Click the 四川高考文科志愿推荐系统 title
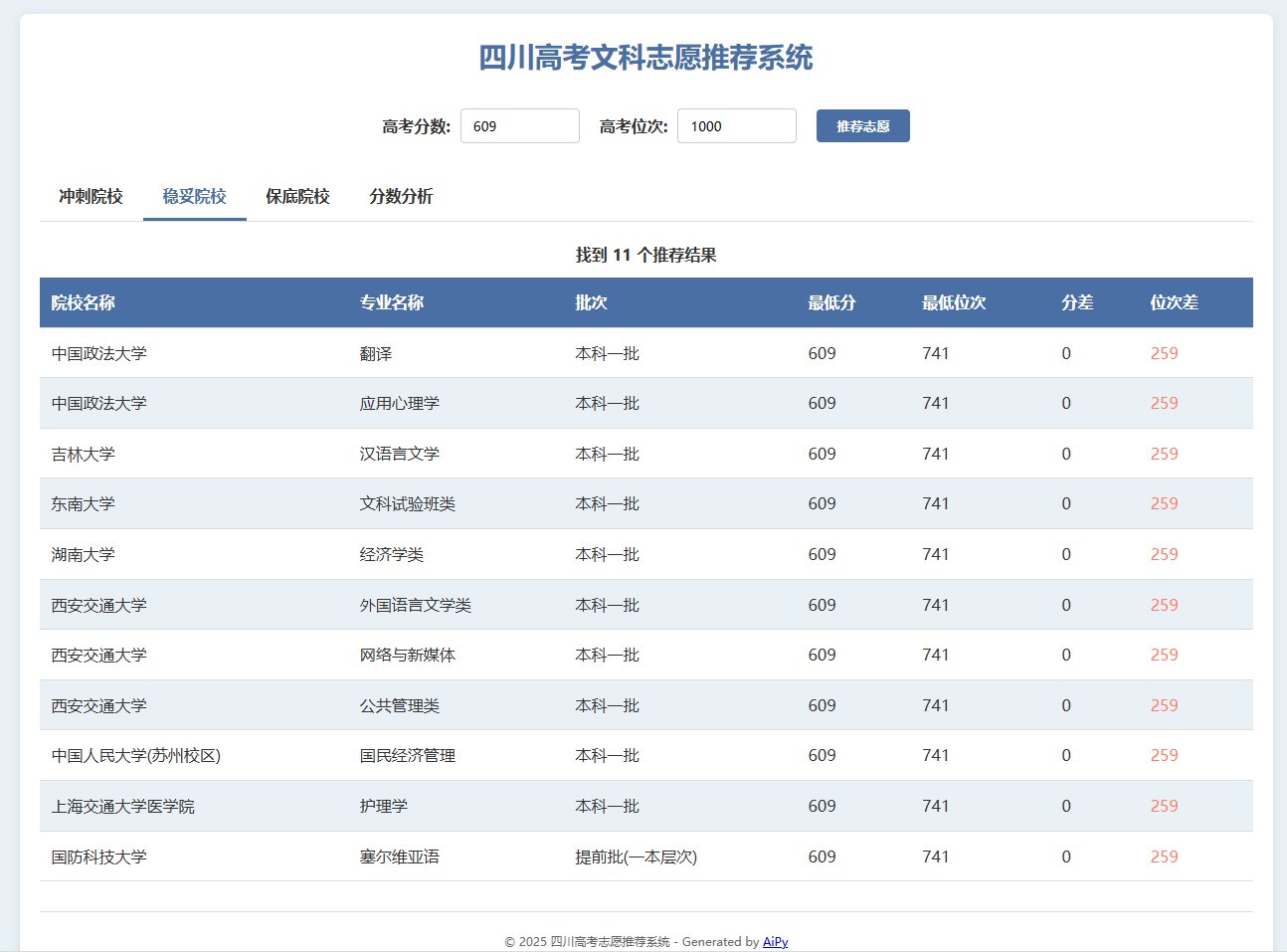This screenshot has height=952, width=1287. 646,58
